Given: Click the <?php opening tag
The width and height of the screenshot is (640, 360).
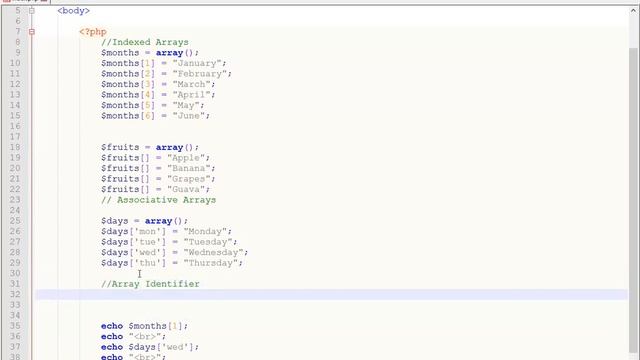Looking at the screenshot, I should point(93,31).
